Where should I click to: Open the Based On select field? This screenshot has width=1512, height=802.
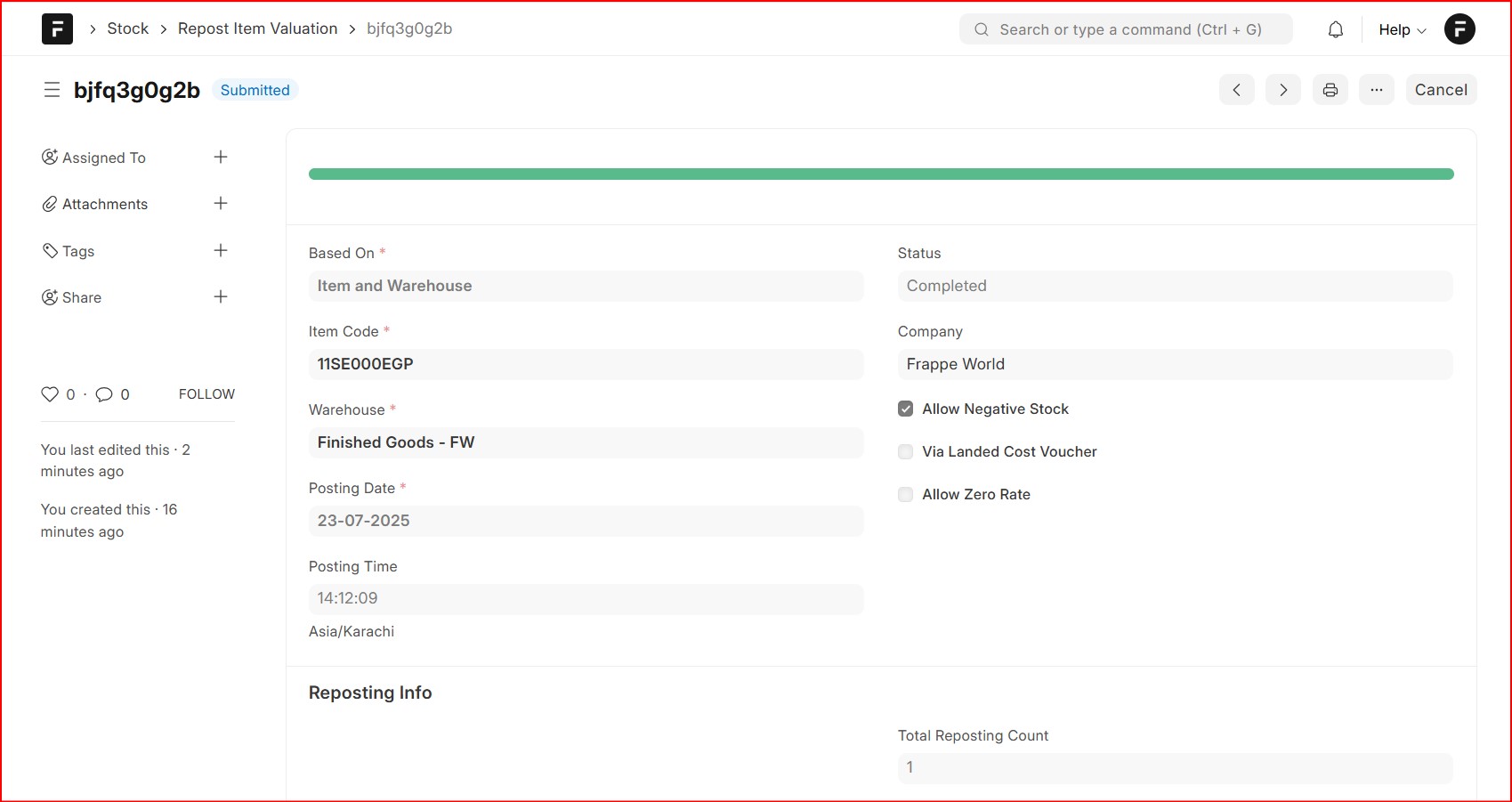(x=586, y=286)
